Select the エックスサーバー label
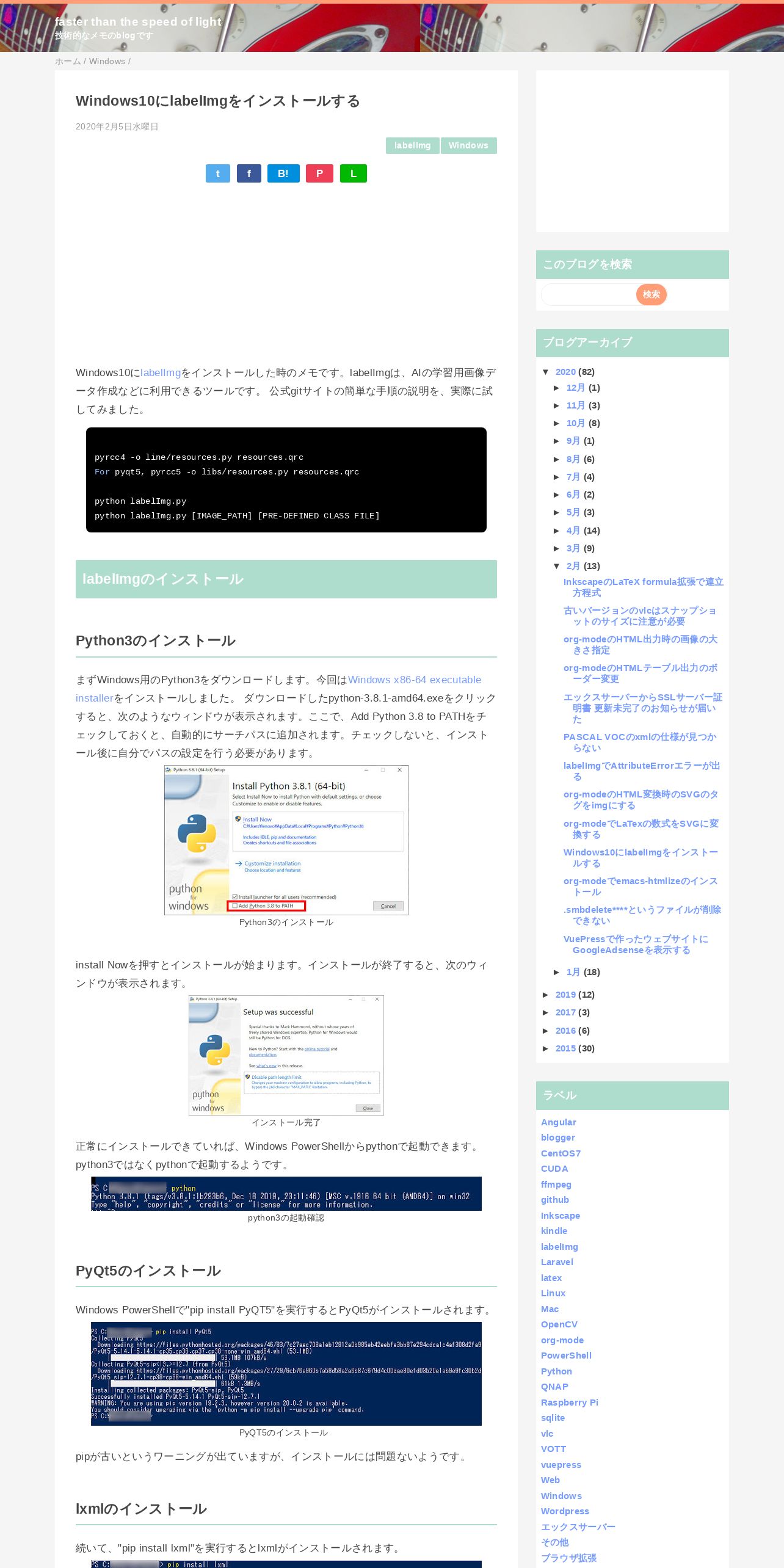The width and height of the screenshot is (784, 1568). 578,1527
